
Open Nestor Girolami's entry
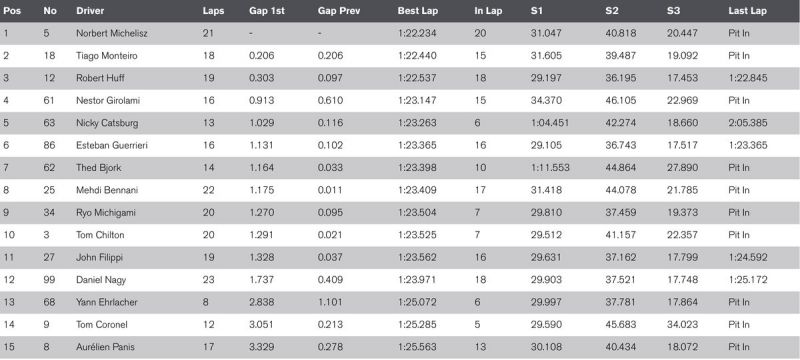tap(108, 100)
